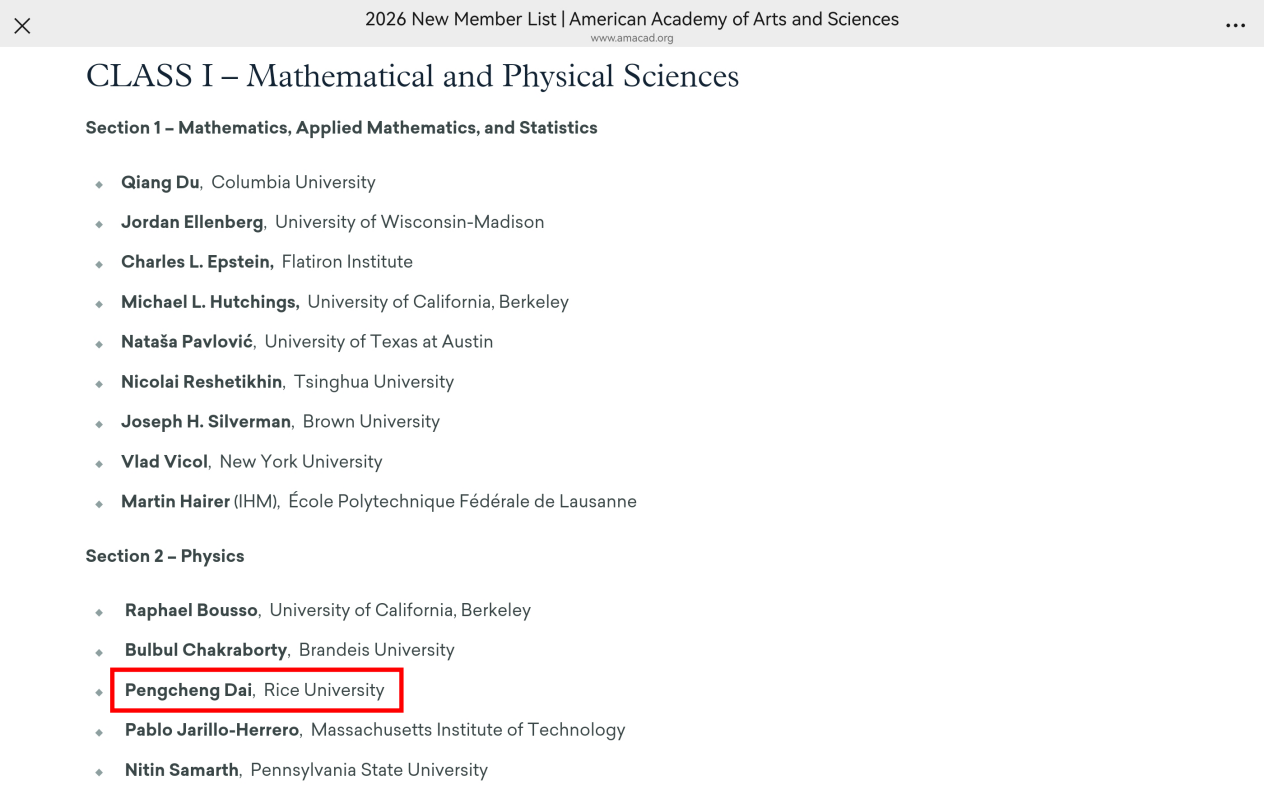Tap the page title in header

coord(631,19)
